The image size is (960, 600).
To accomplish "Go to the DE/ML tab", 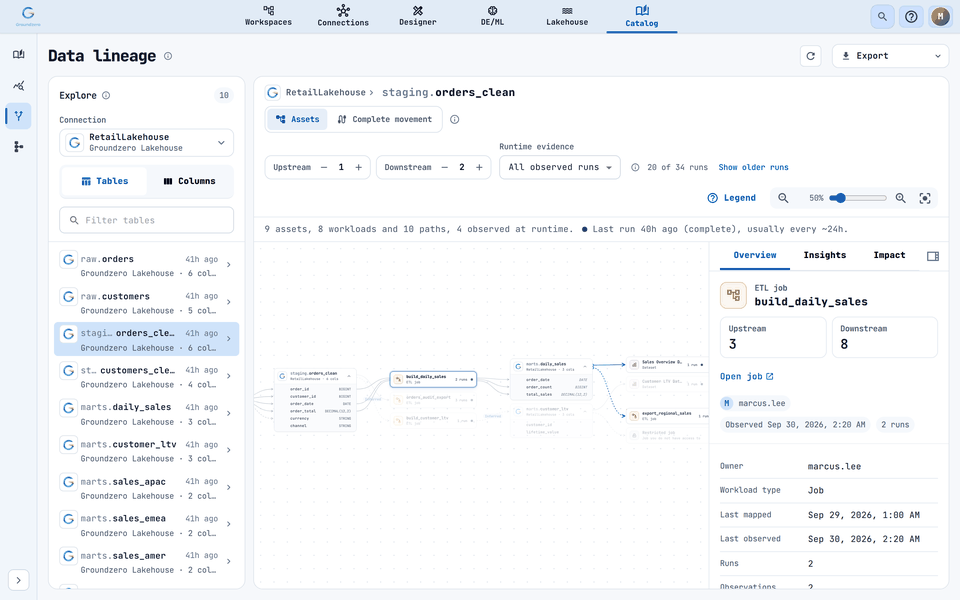I will 492,17.
